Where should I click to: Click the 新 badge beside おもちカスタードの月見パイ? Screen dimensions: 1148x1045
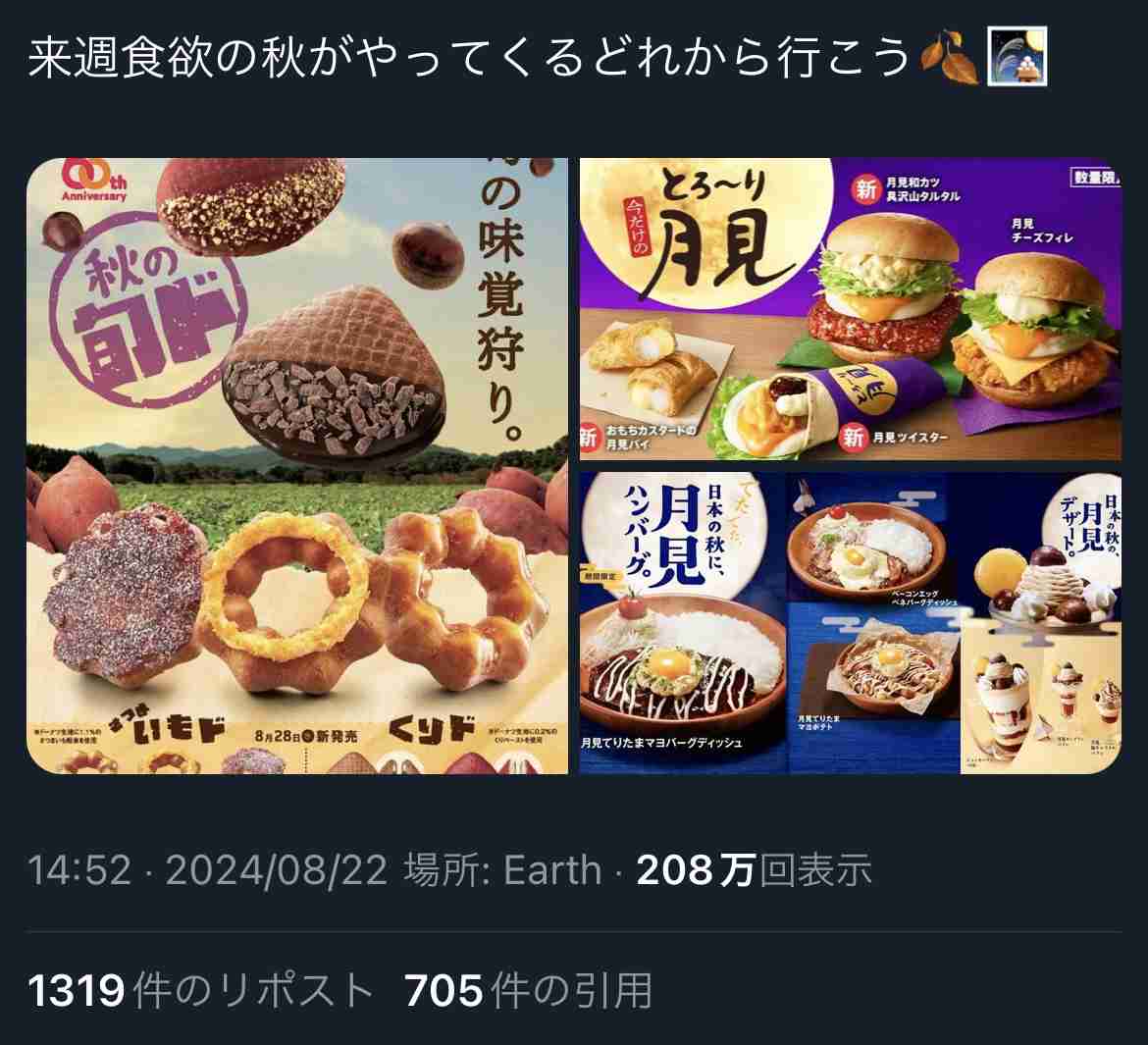[588, 438]
